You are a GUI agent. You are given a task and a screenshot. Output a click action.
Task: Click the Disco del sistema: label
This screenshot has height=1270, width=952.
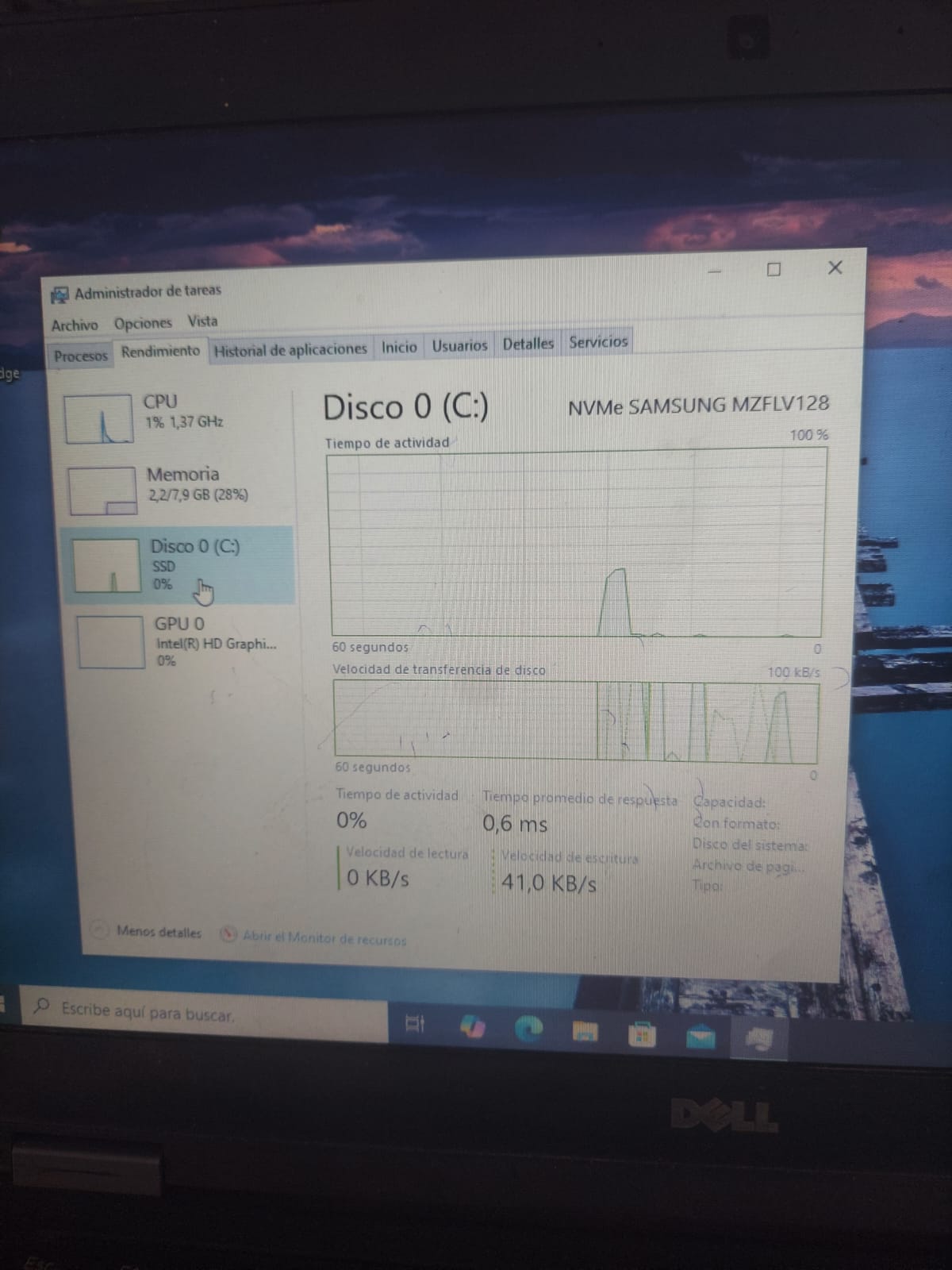pyautogui.click(x=750, y=845)
